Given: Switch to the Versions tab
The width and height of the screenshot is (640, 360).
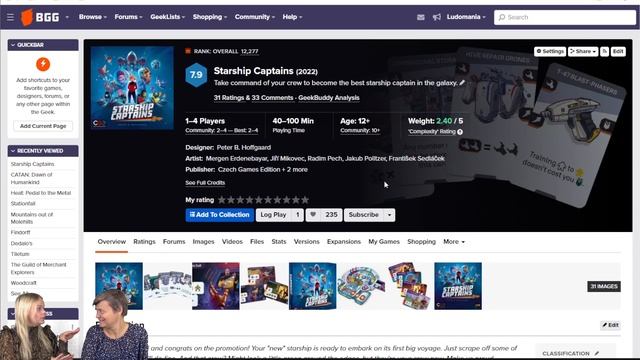Looking at the screenshot, I should tap(307, 242).
